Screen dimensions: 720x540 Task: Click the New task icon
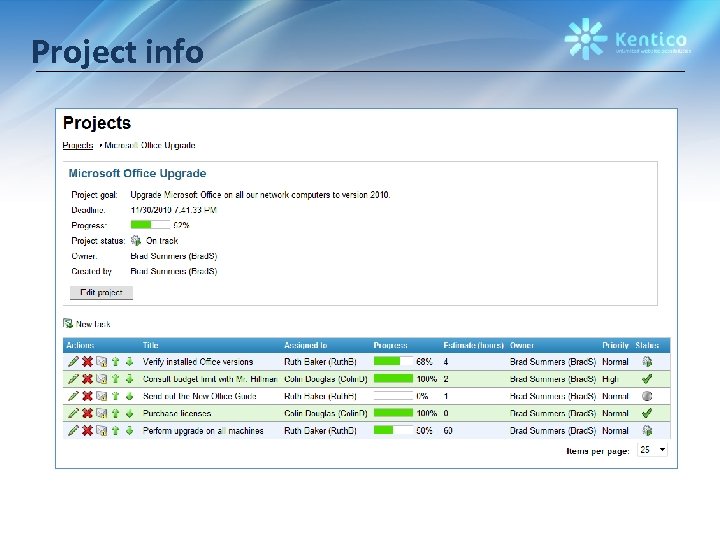68,324
